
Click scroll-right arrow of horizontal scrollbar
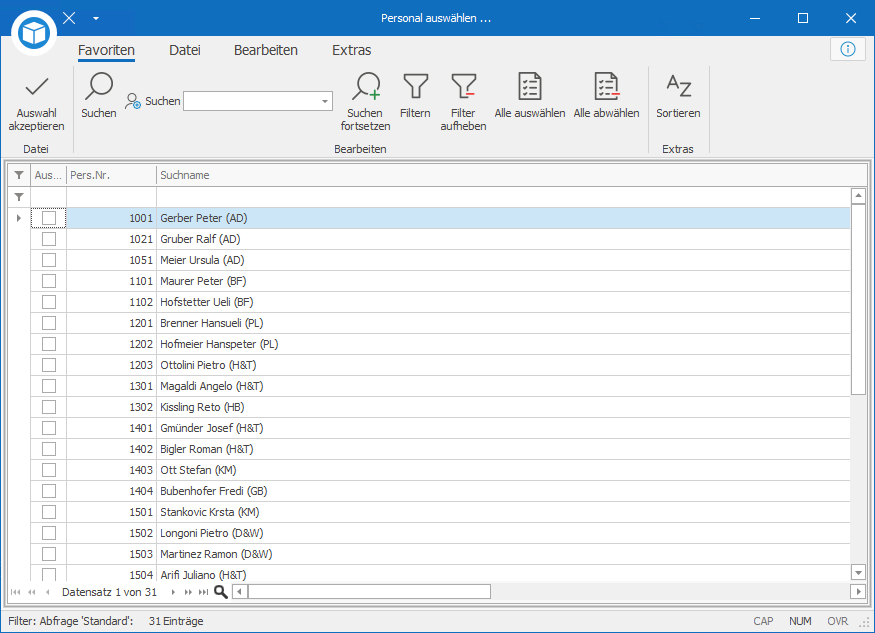858,592
